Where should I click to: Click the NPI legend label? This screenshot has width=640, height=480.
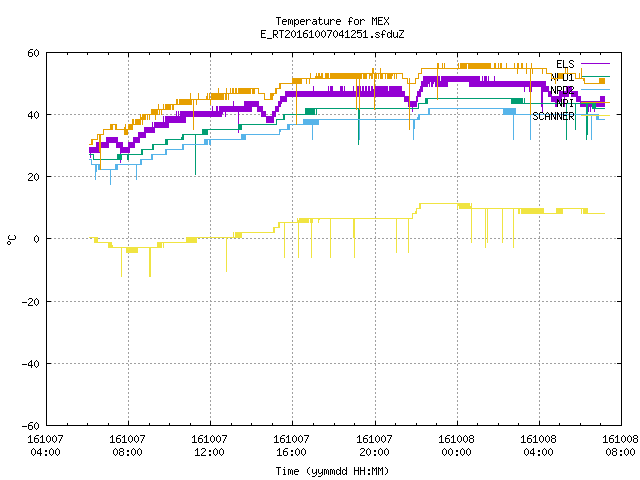(565, 103)
